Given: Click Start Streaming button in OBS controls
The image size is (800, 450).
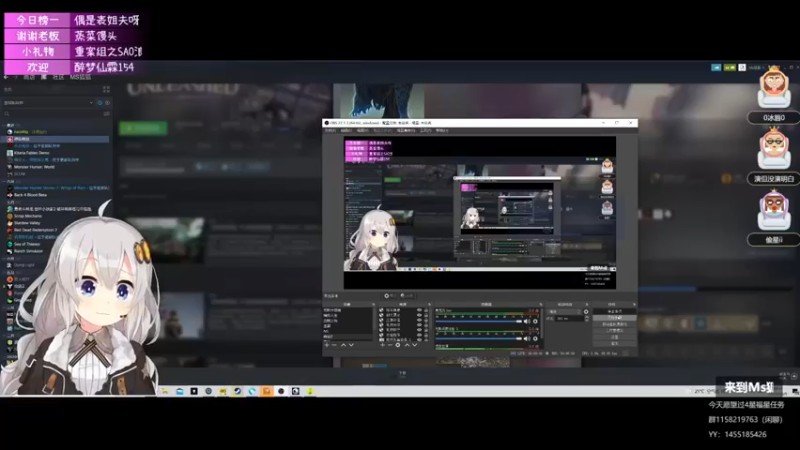Looking at the screenshot, I should tap(615, 311).
